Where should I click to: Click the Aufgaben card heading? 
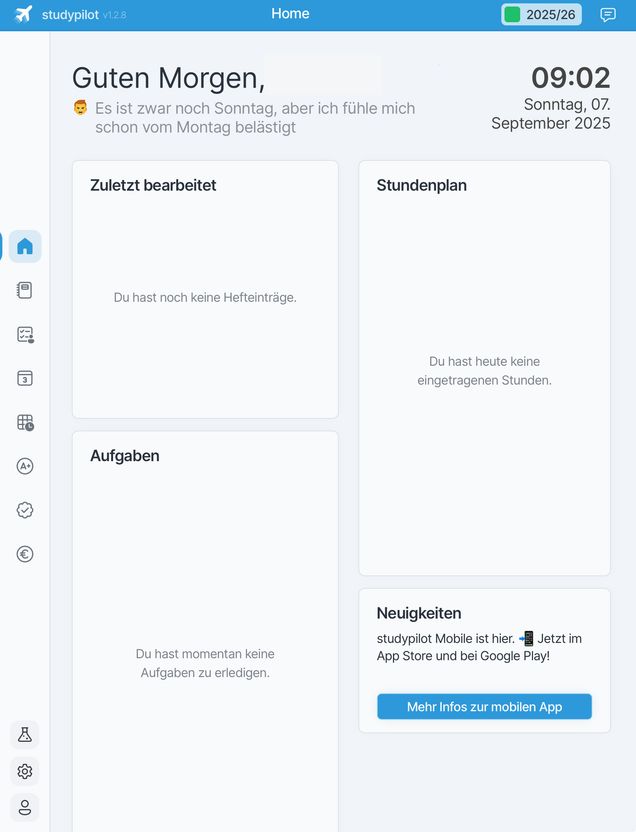[x=125, y=456]
